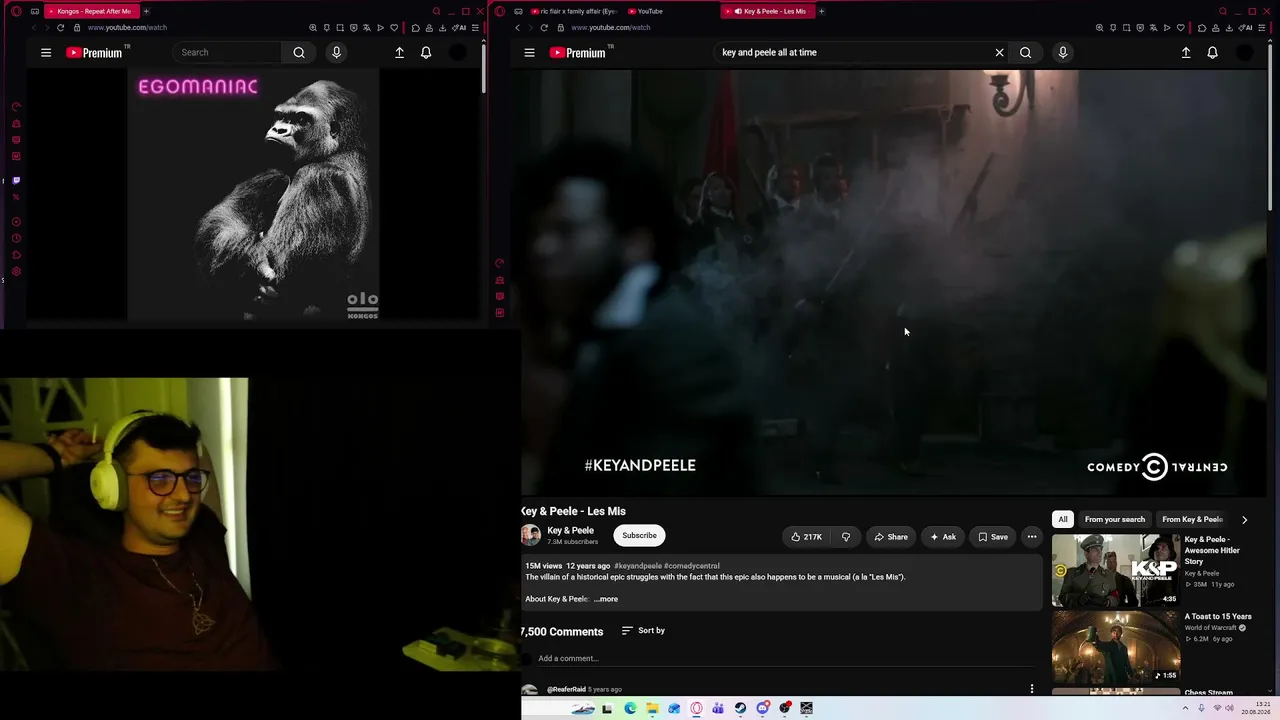Click the Search field in the Kongos window
Viewport: 1280px width, 720px height.
228,53
